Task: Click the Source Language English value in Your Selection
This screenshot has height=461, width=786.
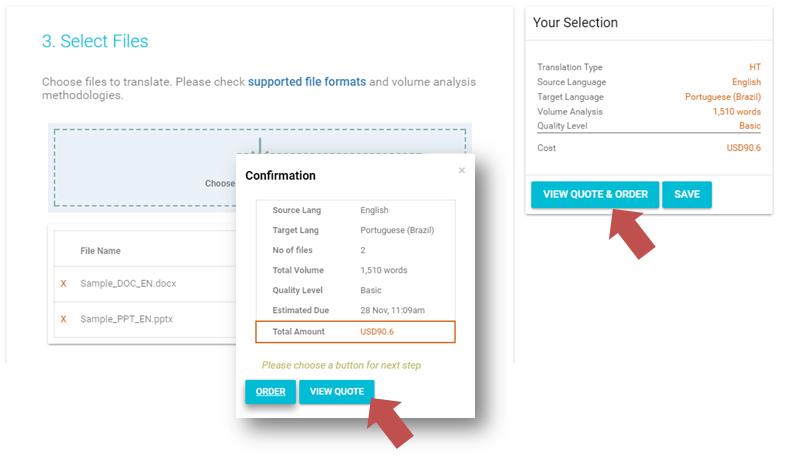Action: 746,82
